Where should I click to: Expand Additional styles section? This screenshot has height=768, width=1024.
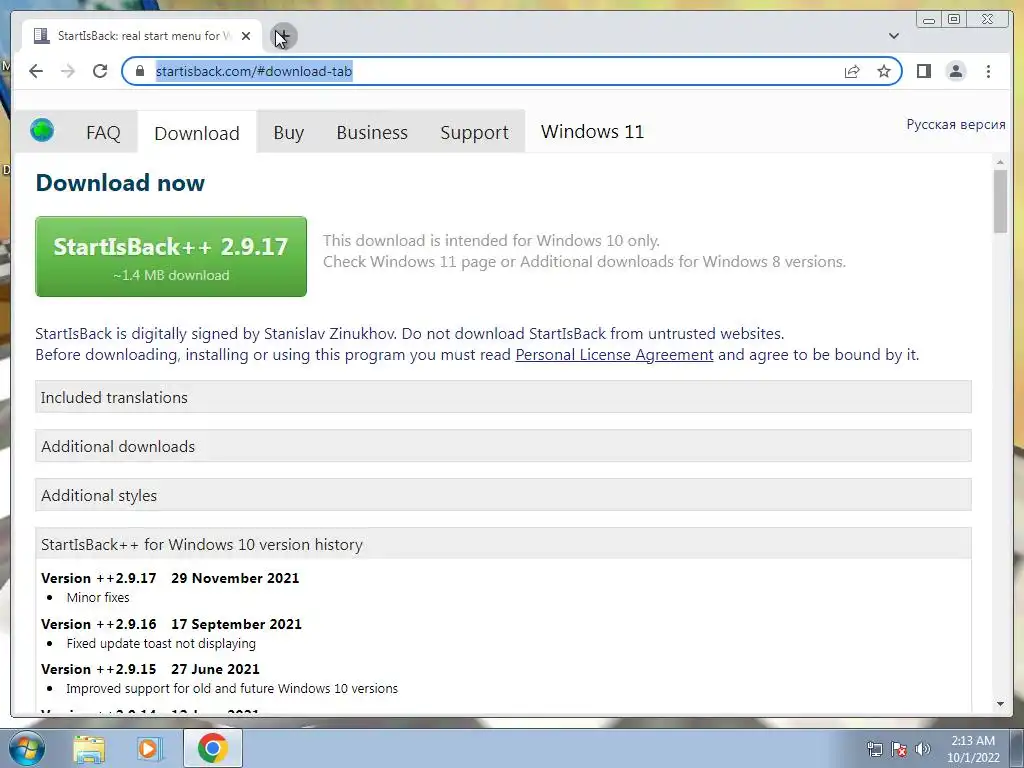pos(503,495)
